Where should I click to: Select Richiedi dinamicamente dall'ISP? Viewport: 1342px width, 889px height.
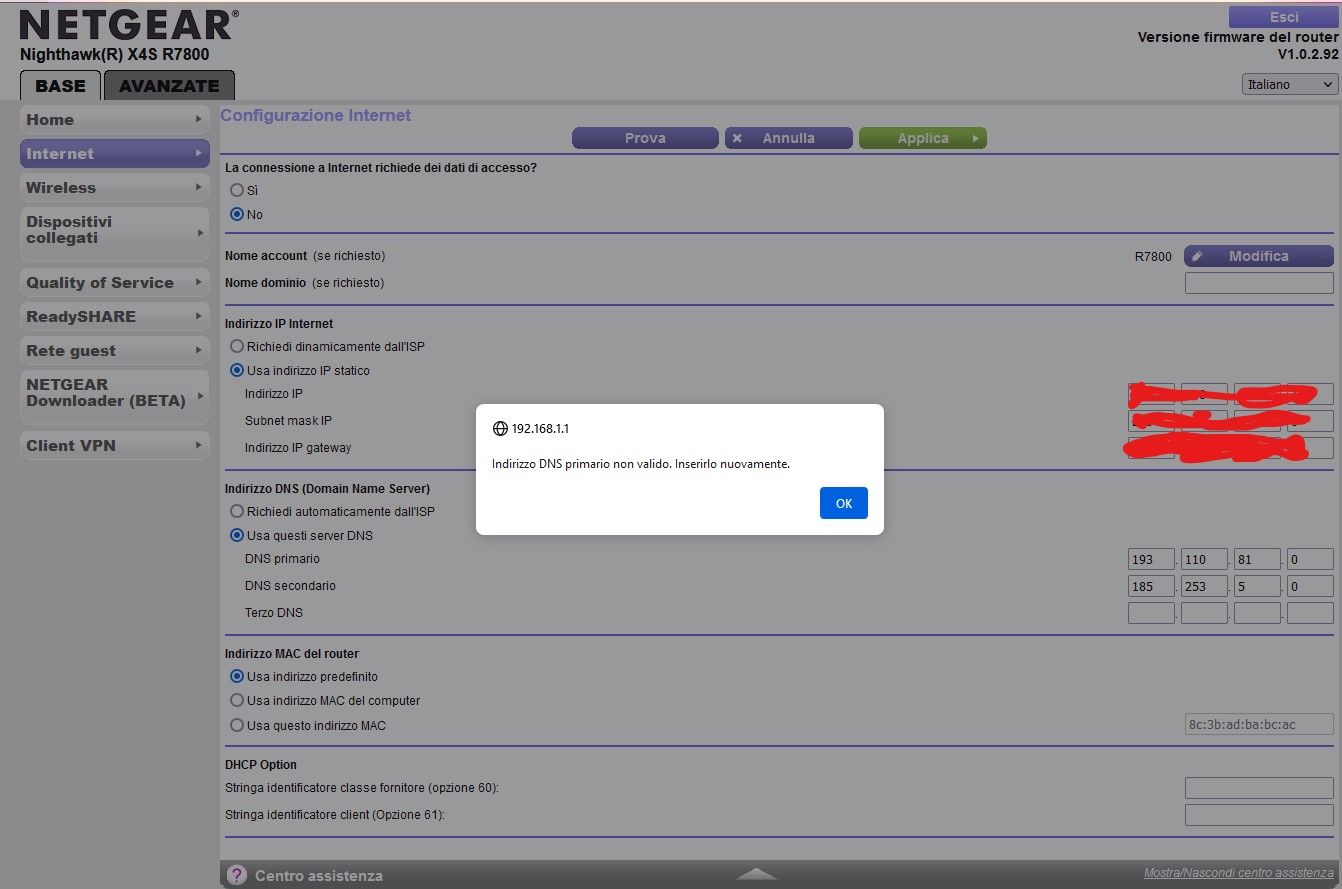click(x=236, y=346)
